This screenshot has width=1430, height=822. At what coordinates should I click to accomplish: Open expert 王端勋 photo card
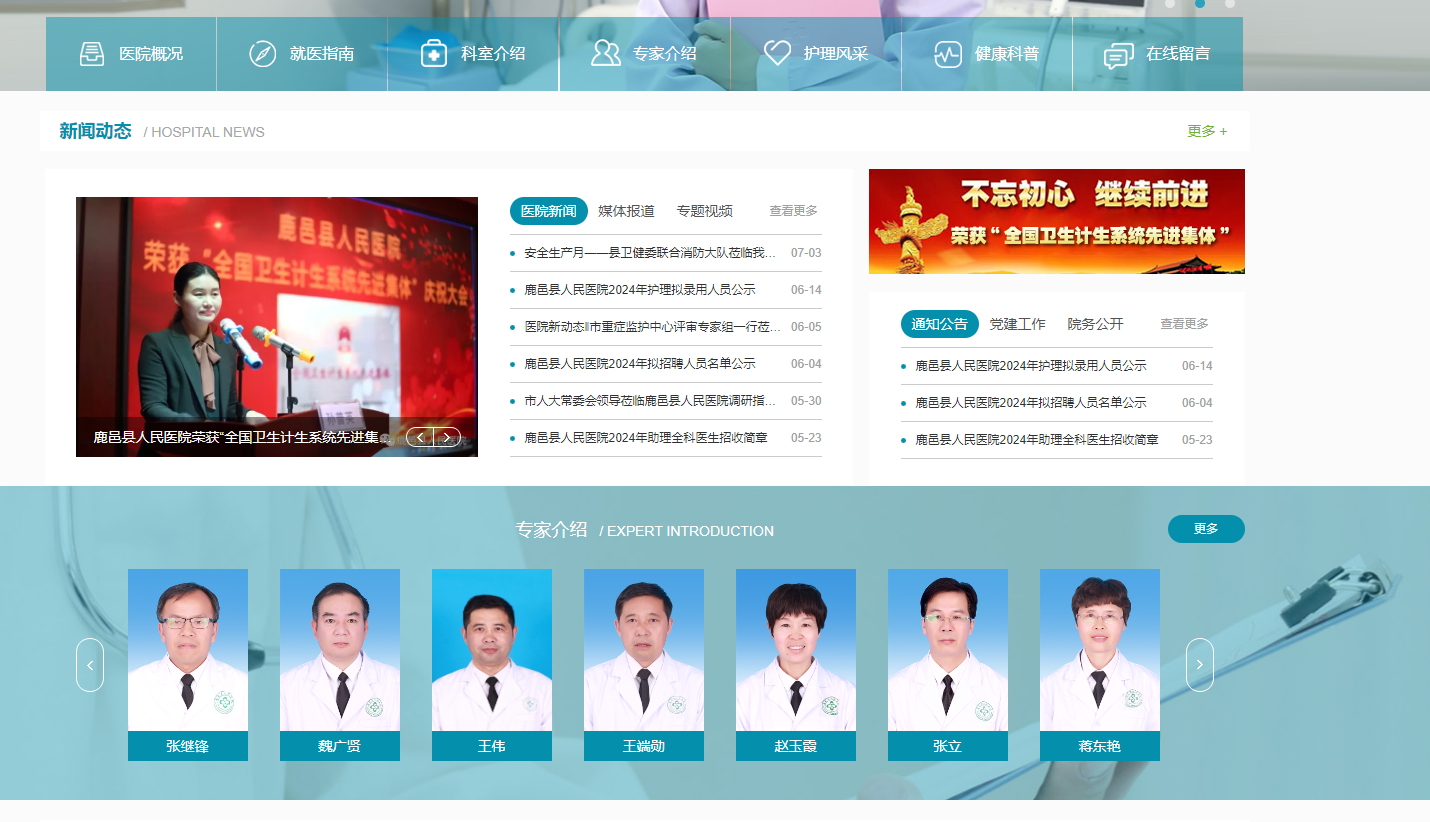(644, 665)
